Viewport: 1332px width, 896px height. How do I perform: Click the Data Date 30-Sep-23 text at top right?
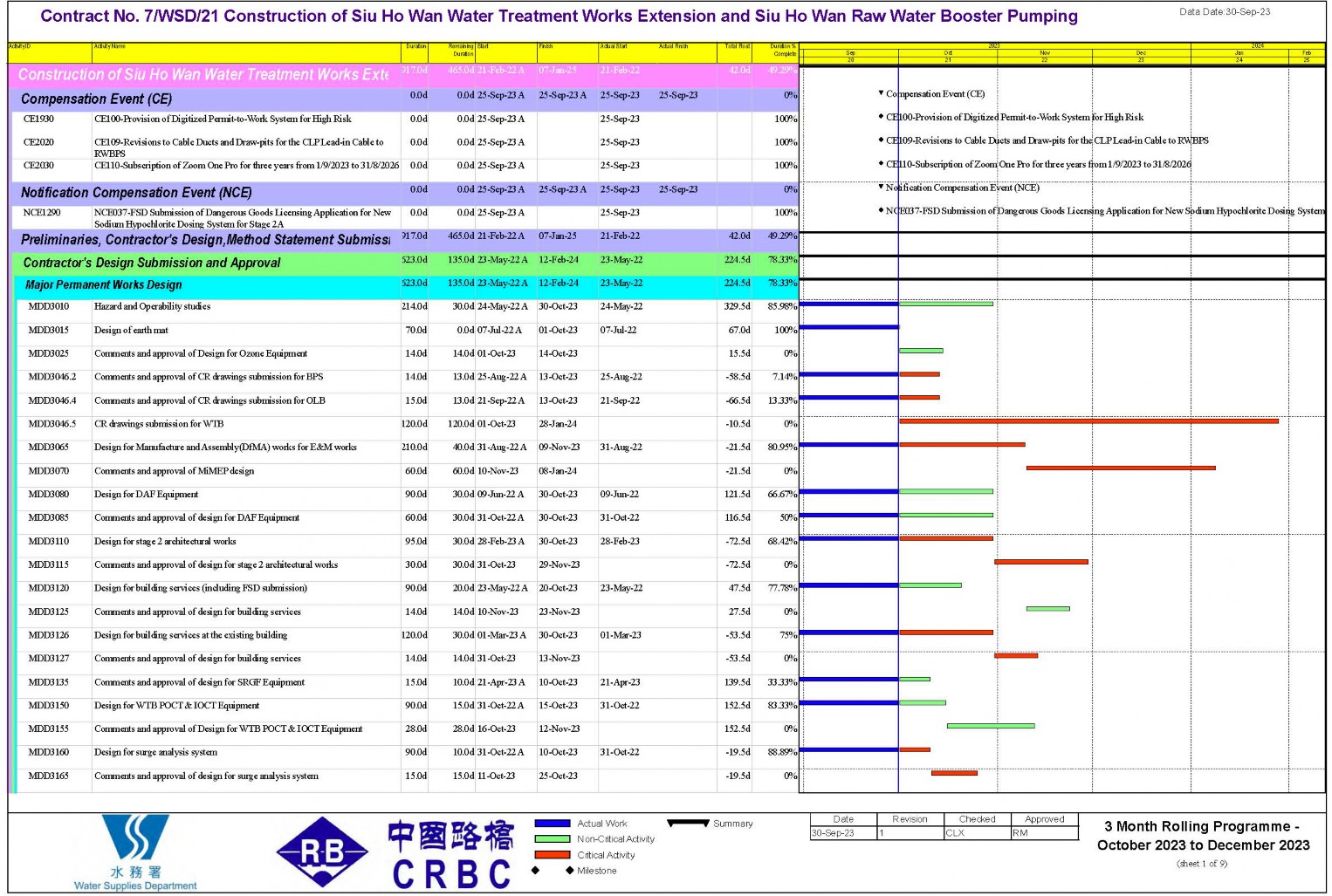[1225, 12]
